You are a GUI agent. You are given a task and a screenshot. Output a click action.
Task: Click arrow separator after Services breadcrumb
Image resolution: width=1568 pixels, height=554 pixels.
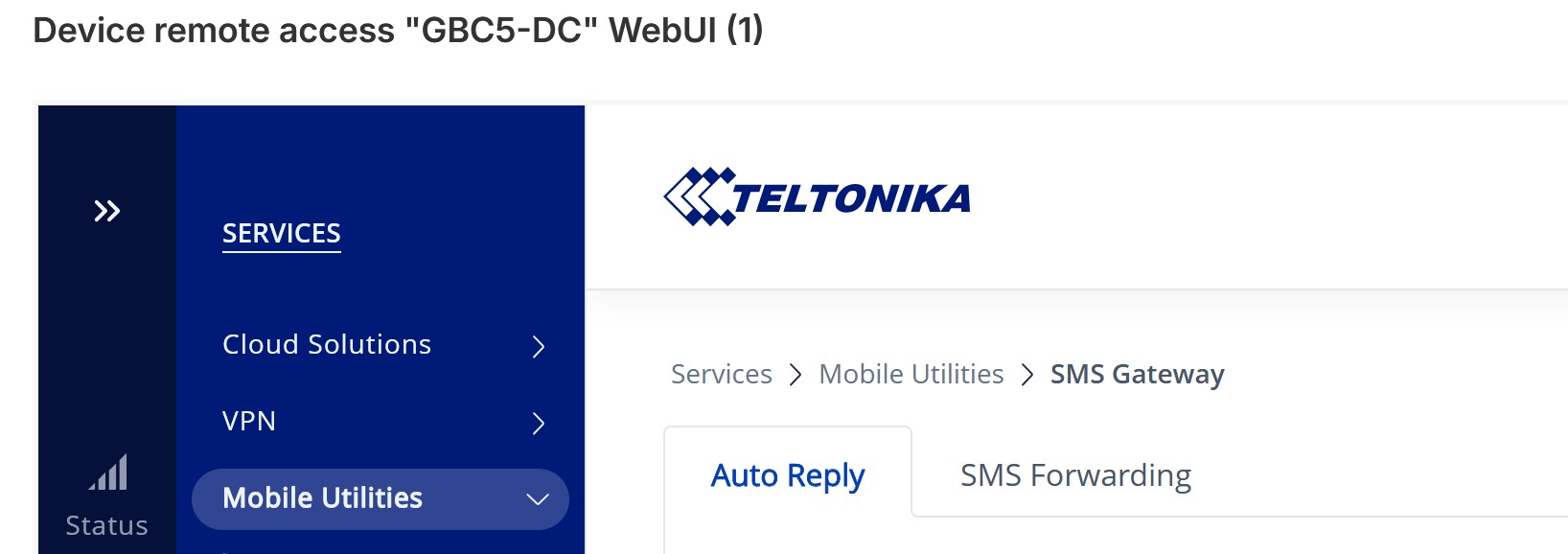click(x=796, y=375)
